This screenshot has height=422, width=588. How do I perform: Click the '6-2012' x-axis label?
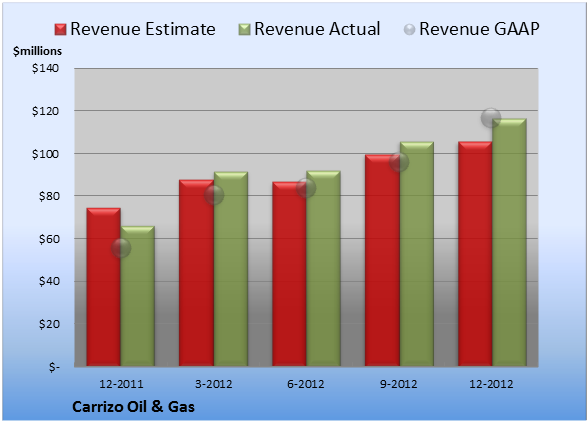click(x=306, y=384)
